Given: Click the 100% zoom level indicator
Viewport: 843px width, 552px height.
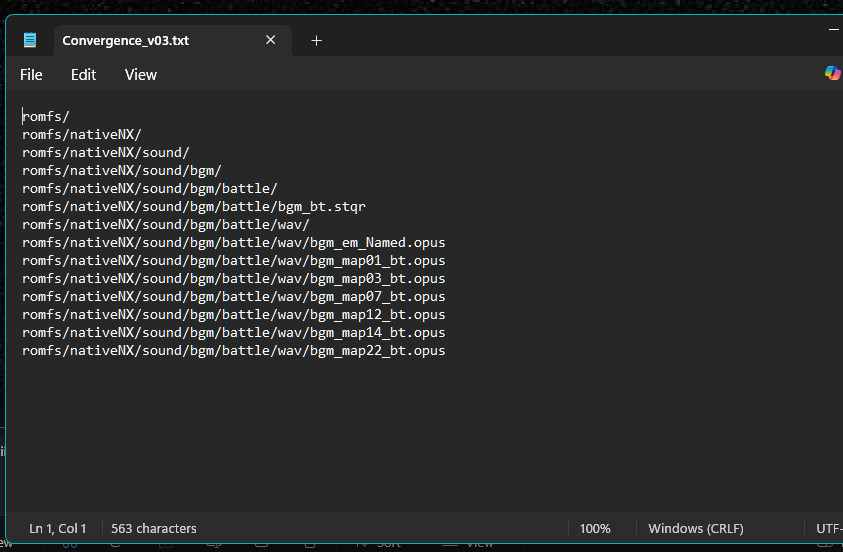Looking at the screenshot, I should pos(595,528).
